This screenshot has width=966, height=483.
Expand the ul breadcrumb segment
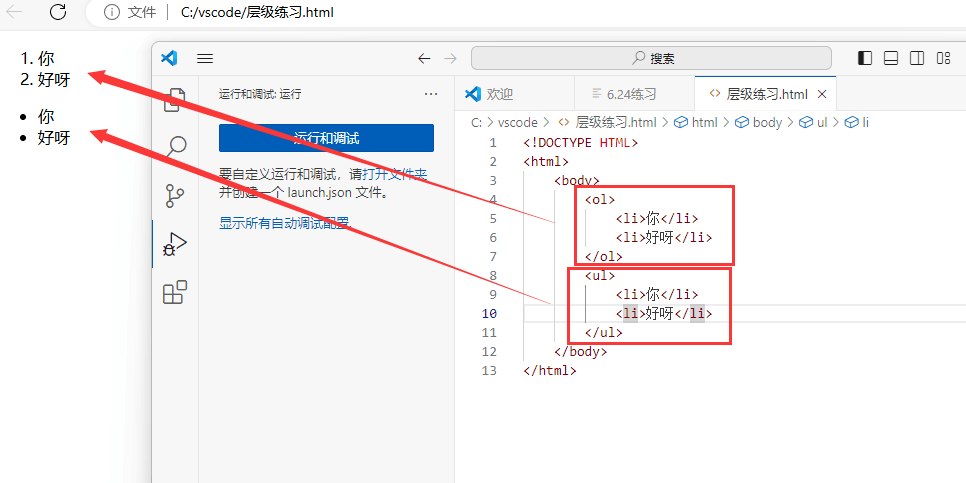[x=813, y=123]
